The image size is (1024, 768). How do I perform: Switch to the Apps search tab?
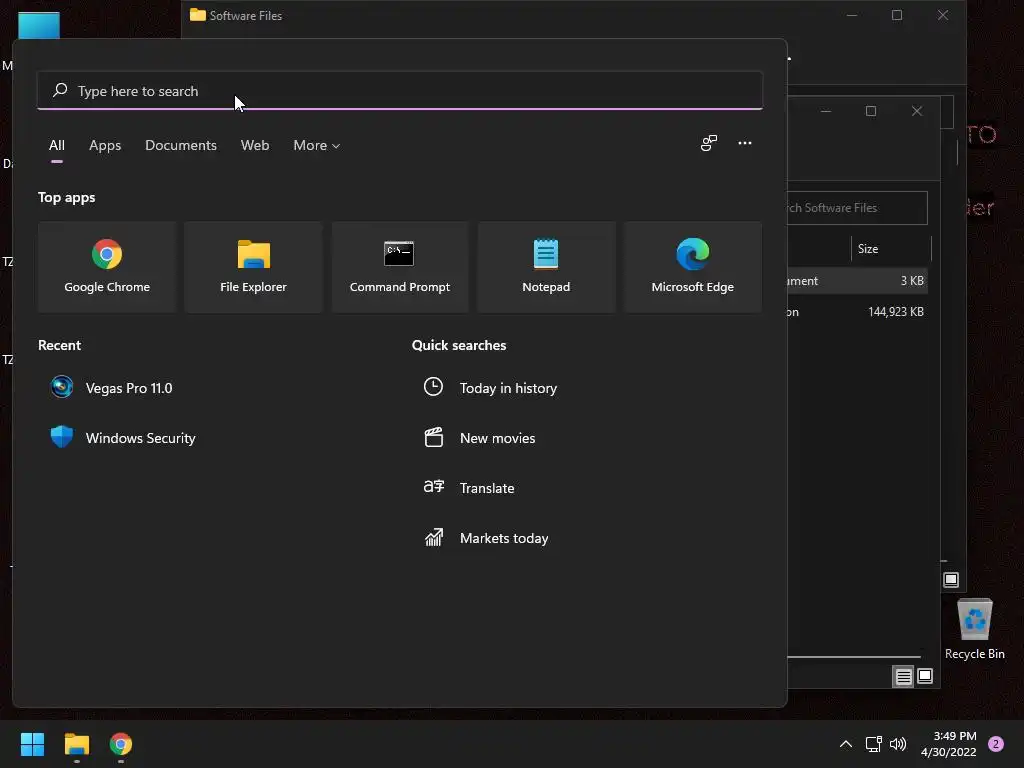105,145
